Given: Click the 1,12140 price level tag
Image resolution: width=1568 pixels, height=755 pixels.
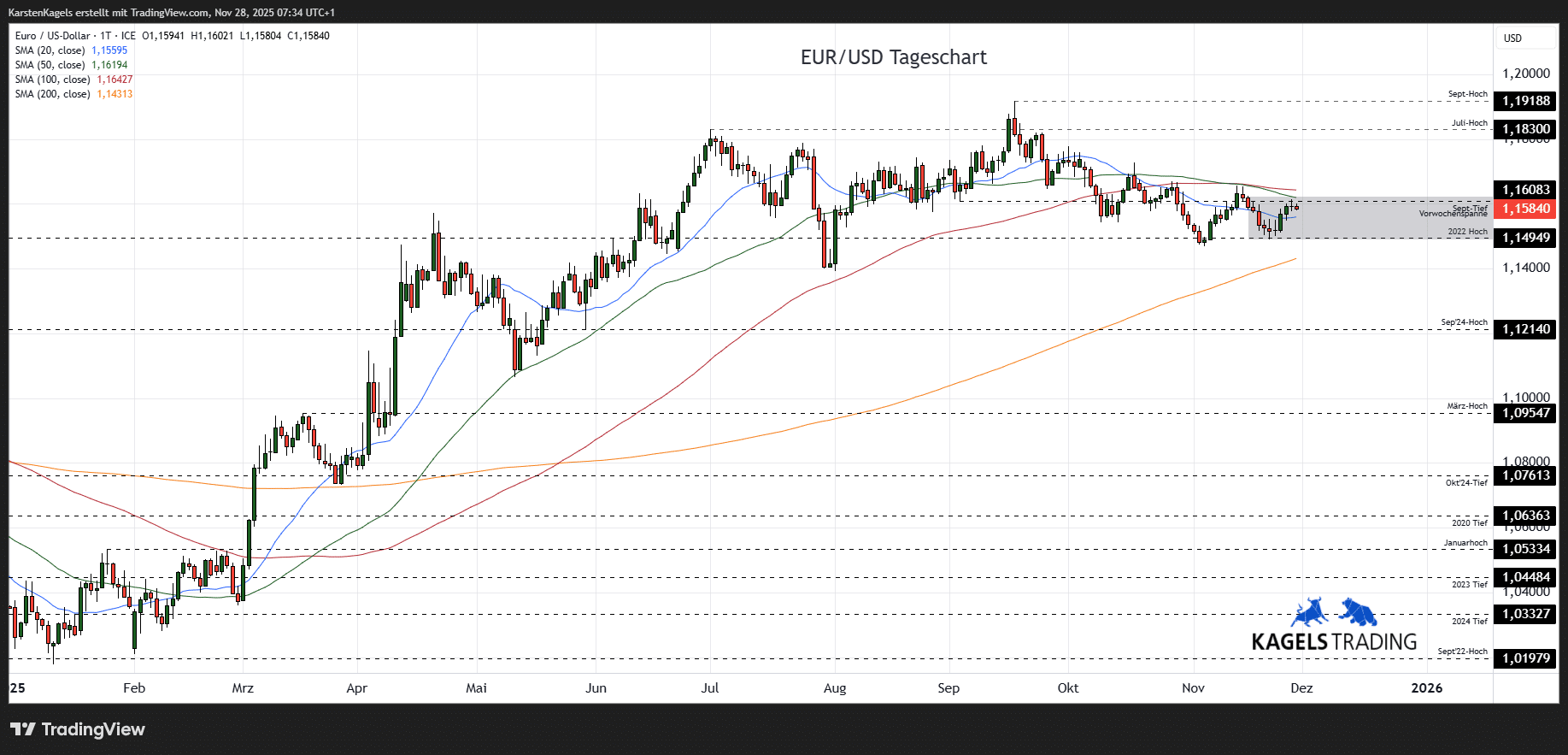Looking at the screenshot, I should coord(1525,329).
